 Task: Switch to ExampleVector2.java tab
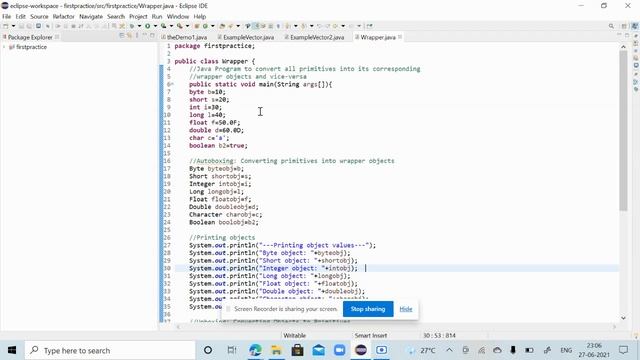tap(317, 37)
